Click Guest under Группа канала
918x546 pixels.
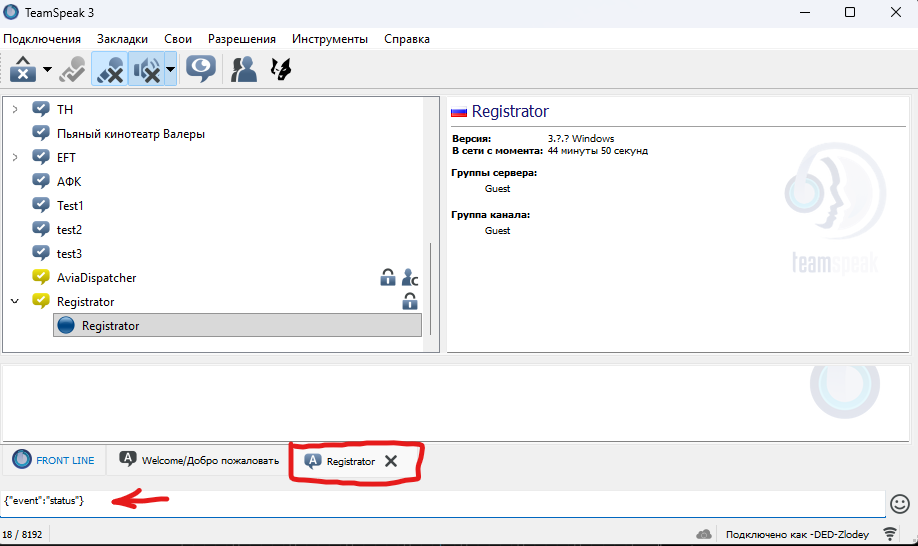(x=497, y=231)
